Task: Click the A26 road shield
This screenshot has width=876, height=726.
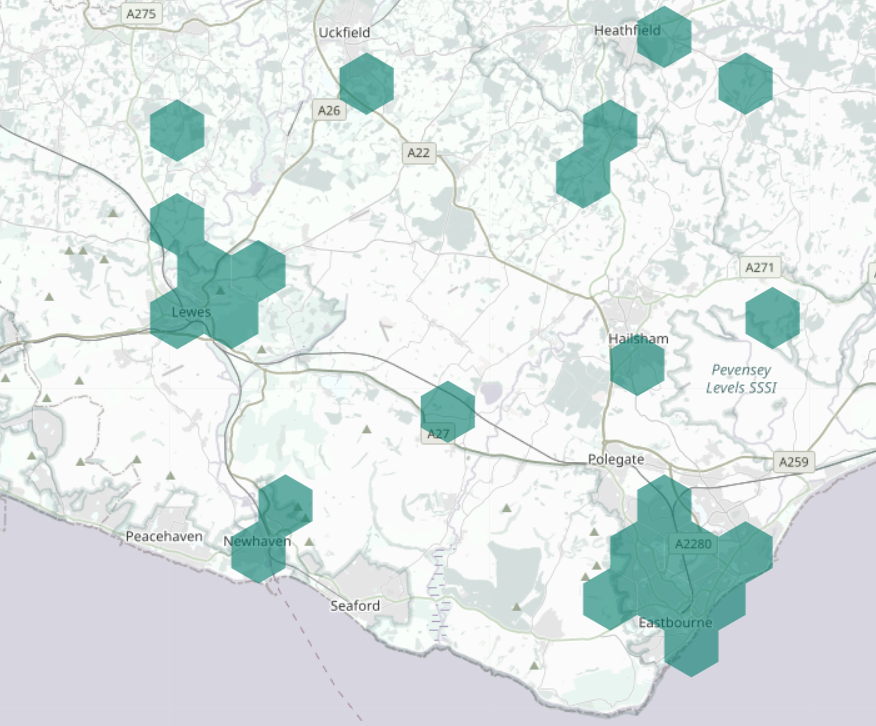Action: pyautogui.click(x=329, y=111)
